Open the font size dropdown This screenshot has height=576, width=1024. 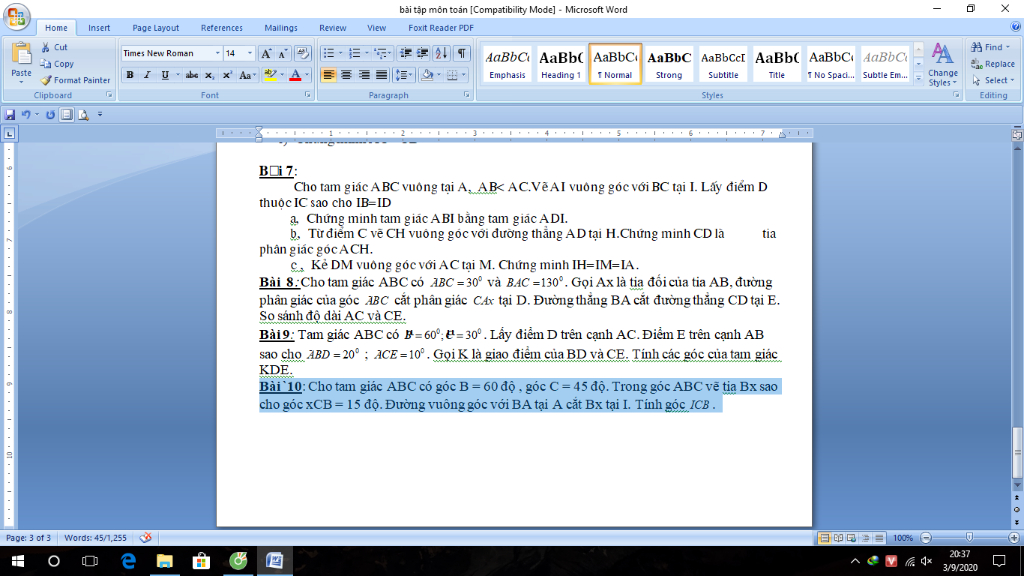tap(249, 54)
